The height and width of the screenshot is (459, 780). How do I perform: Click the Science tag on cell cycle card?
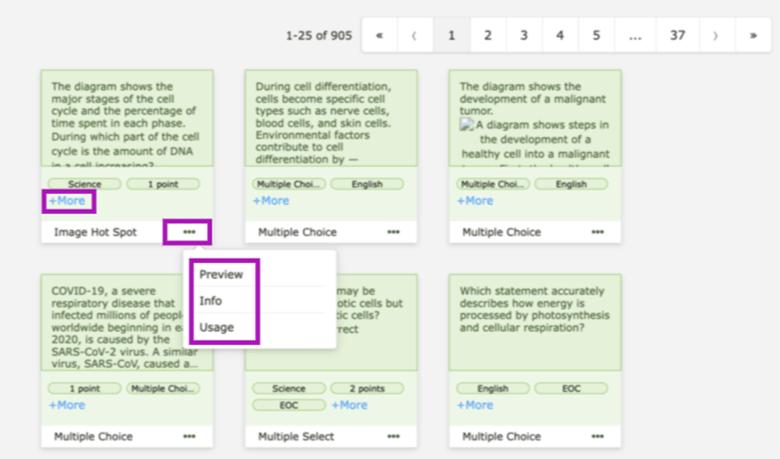pos(85,184)
